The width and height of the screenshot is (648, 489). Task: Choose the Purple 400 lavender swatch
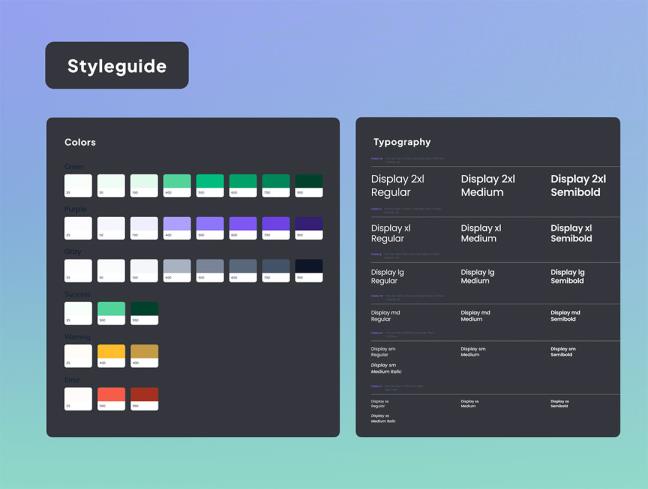point(177,227)
